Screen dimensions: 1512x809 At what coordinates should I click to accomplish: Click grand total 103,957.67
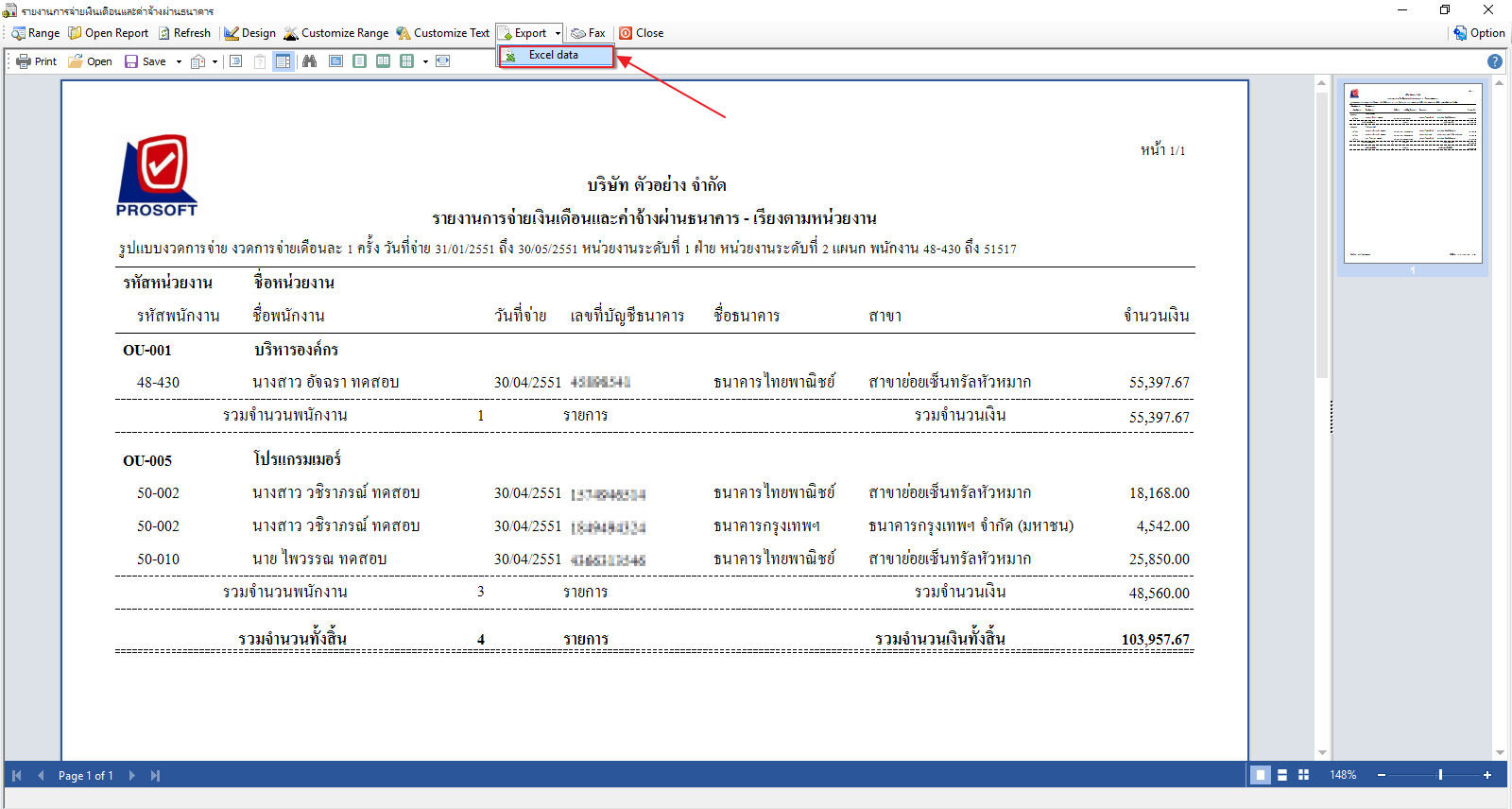click(1156, 640)
